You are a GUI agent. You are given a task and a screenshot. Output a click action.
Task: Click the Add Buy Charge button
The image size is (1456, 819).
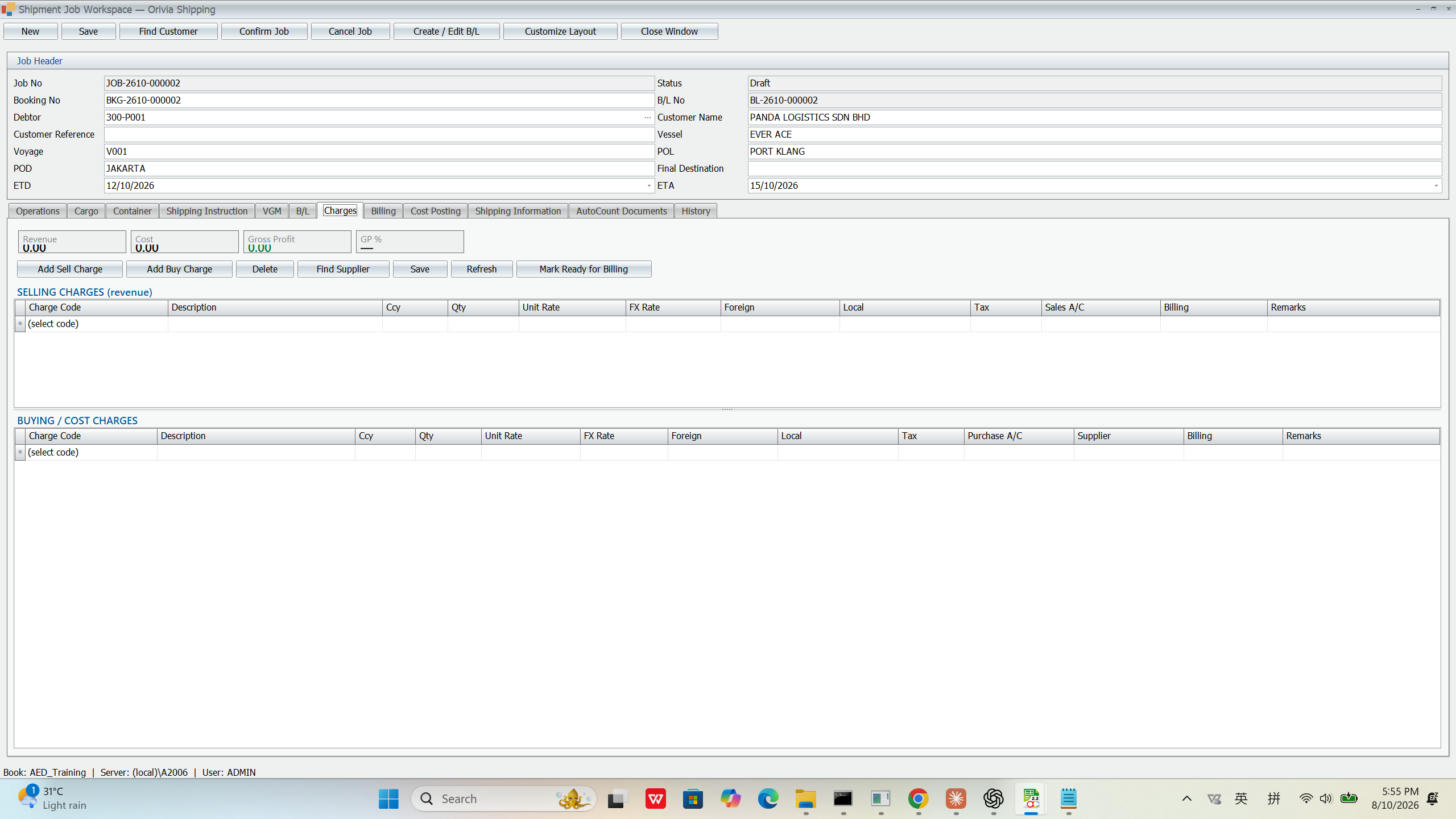pos(180,269)
